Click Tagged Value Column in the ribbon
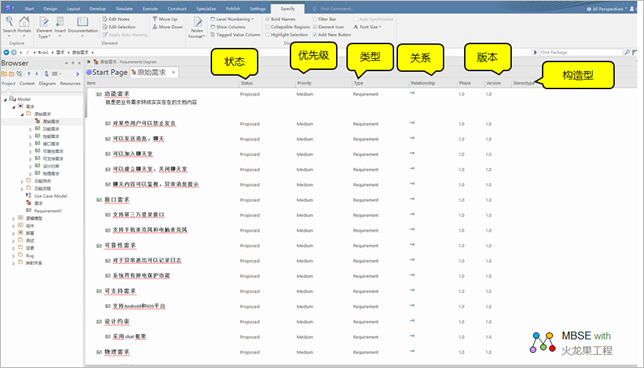Screen dimensions: 644x368 (x=235, y=34)
